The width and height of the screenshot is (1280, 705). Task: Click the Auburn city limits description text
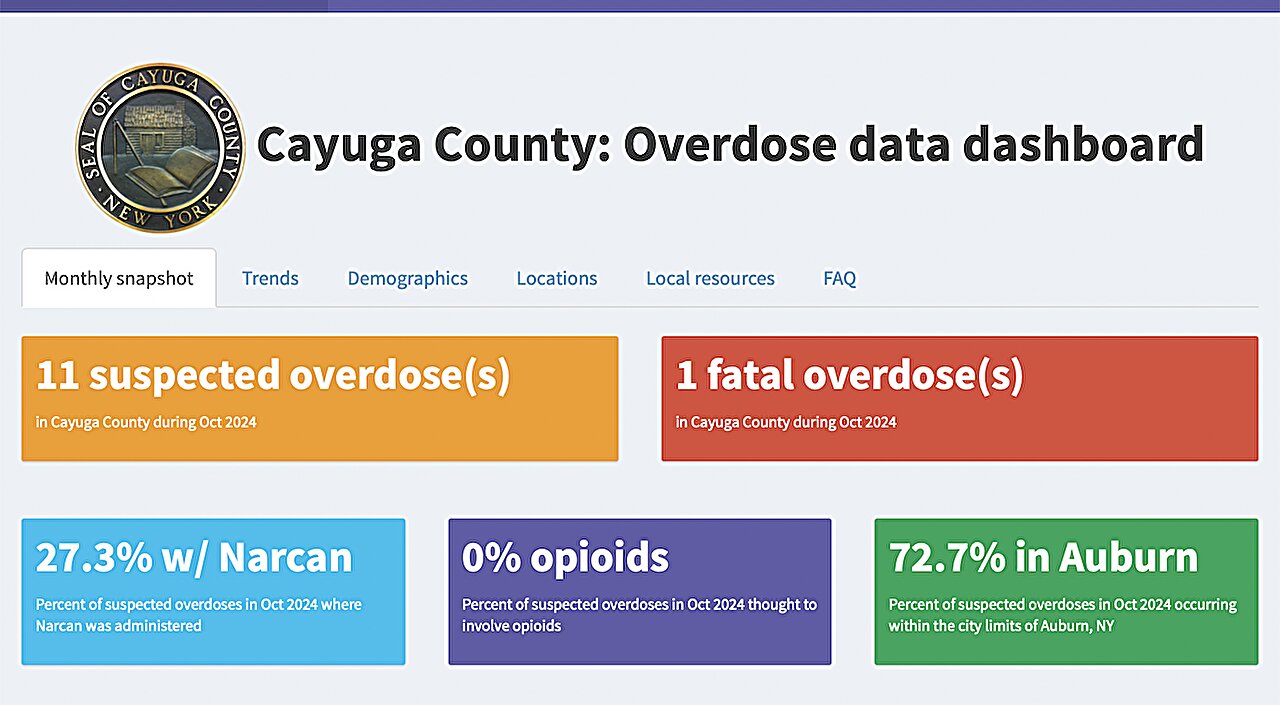1062,615
